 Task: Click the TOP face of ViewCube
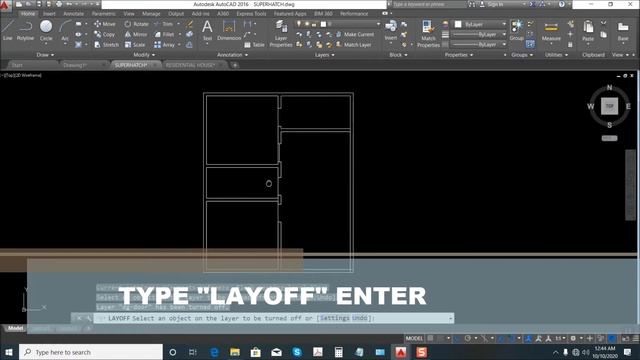pyautogui.click(x=609, y=106)
